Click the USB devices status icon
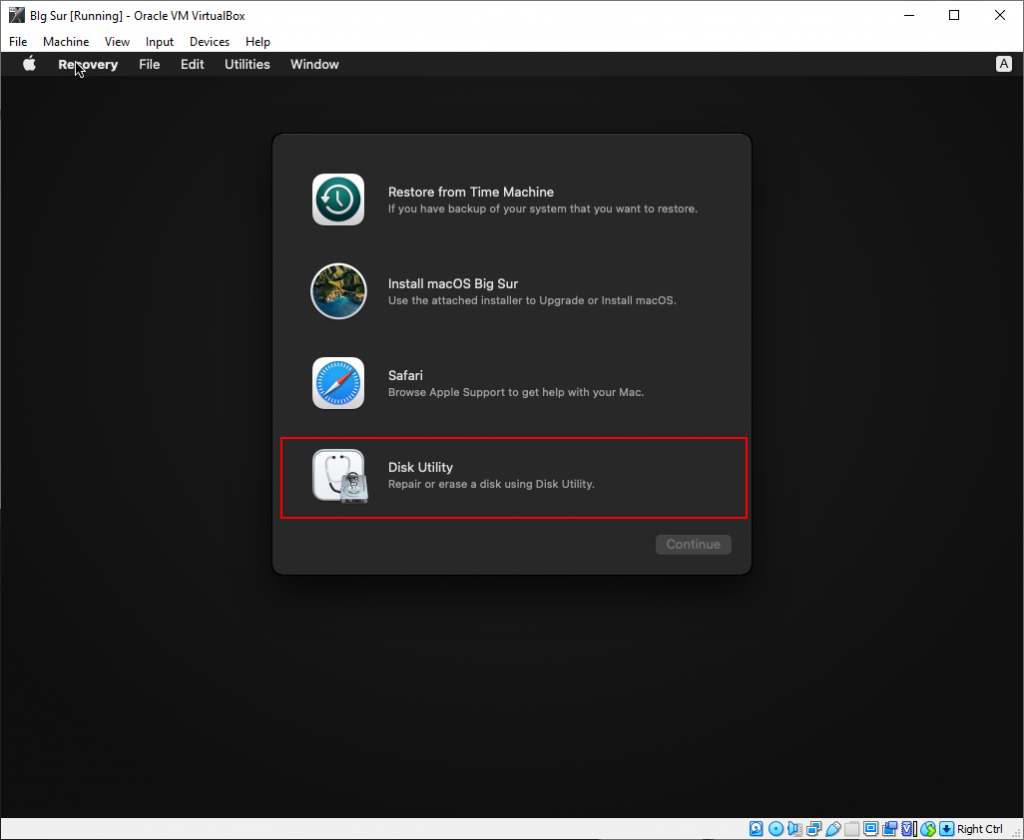 (x=832, y=828)
